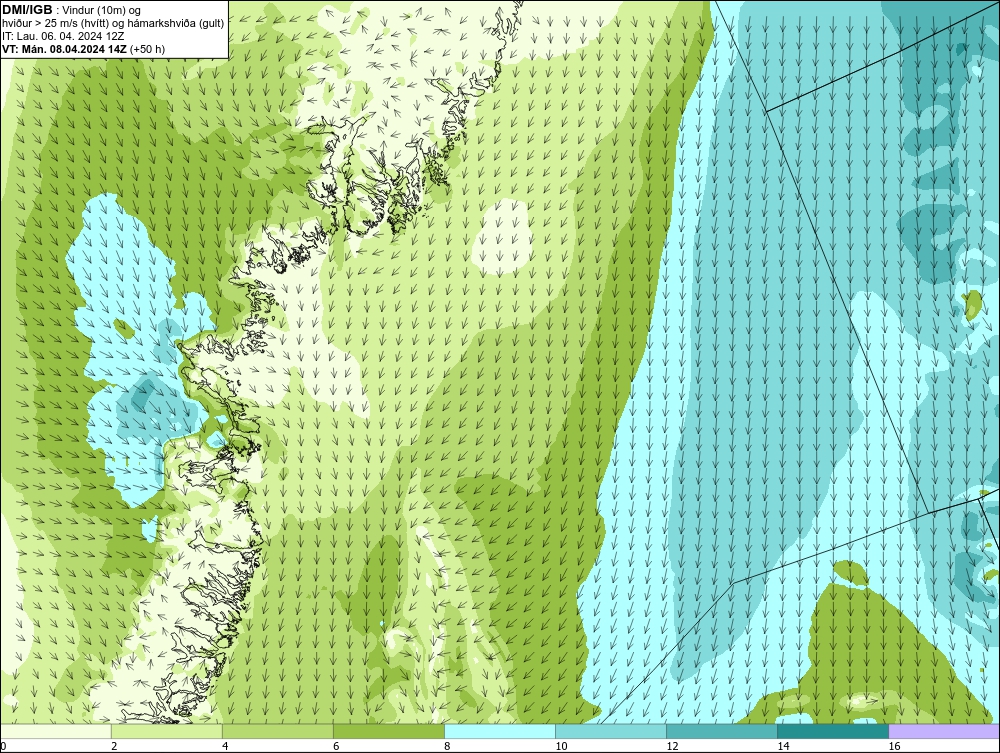The height and width of the screenshot is (753, 1000).
Task: Click the '(+50 h)' forecast offset text
Action: (x=147, y=48)
